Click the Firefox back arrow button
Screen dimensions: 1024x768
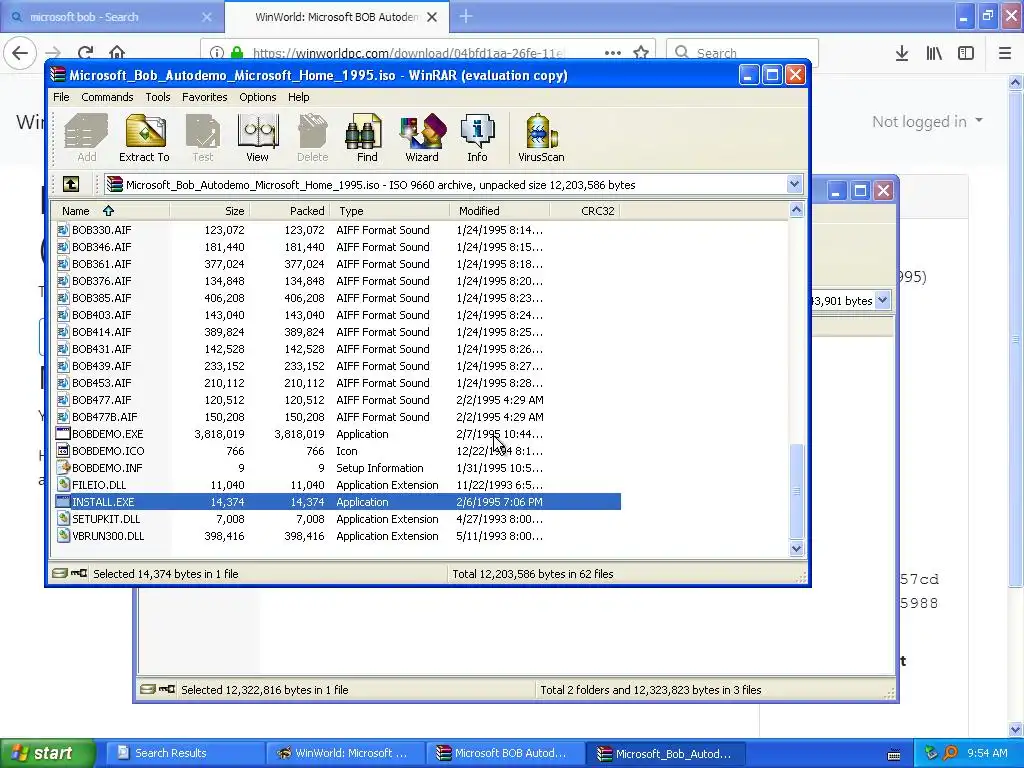point(20,53)
